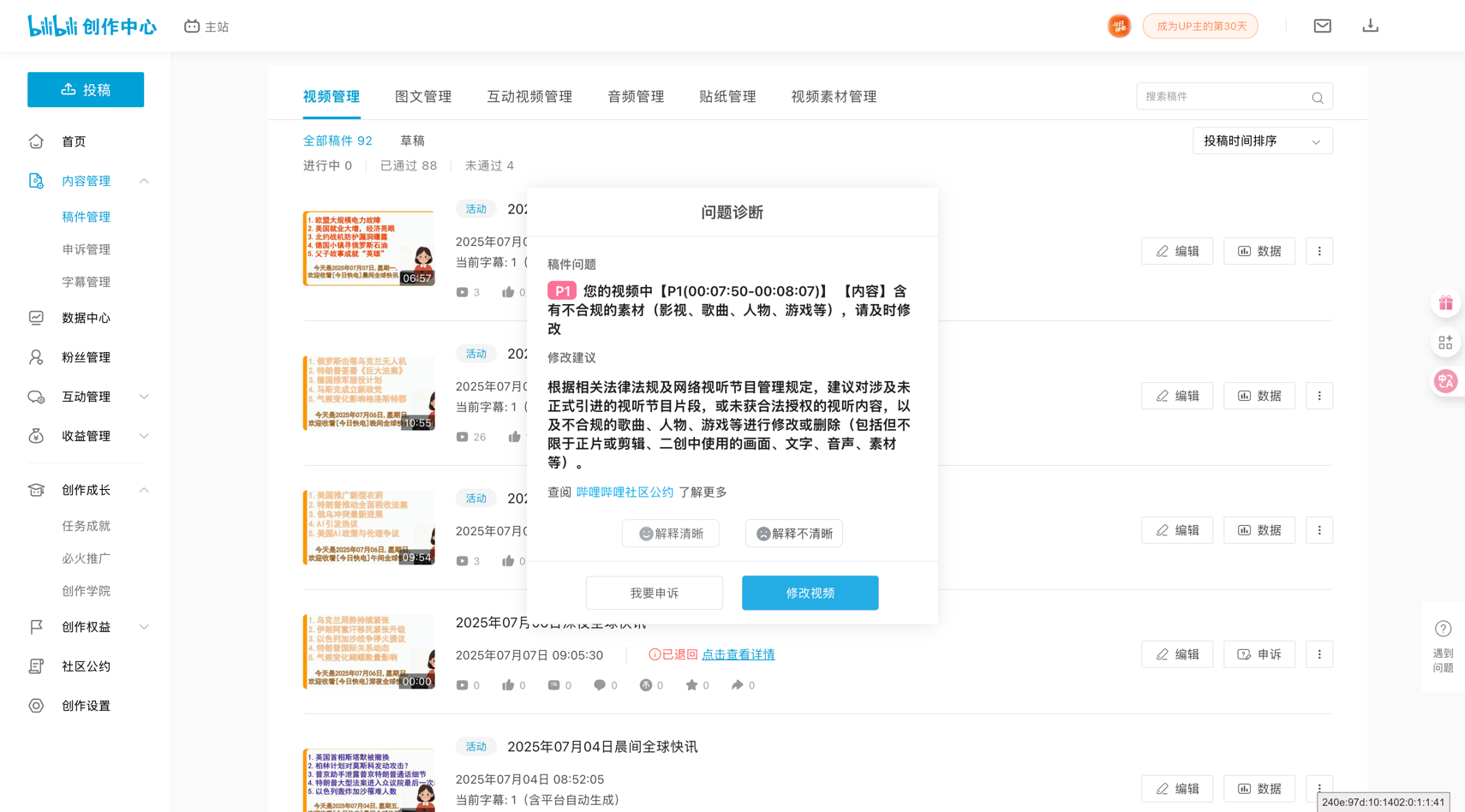Expand 创作权益 section
The image size is (1465, 812).
coord(144,627)
